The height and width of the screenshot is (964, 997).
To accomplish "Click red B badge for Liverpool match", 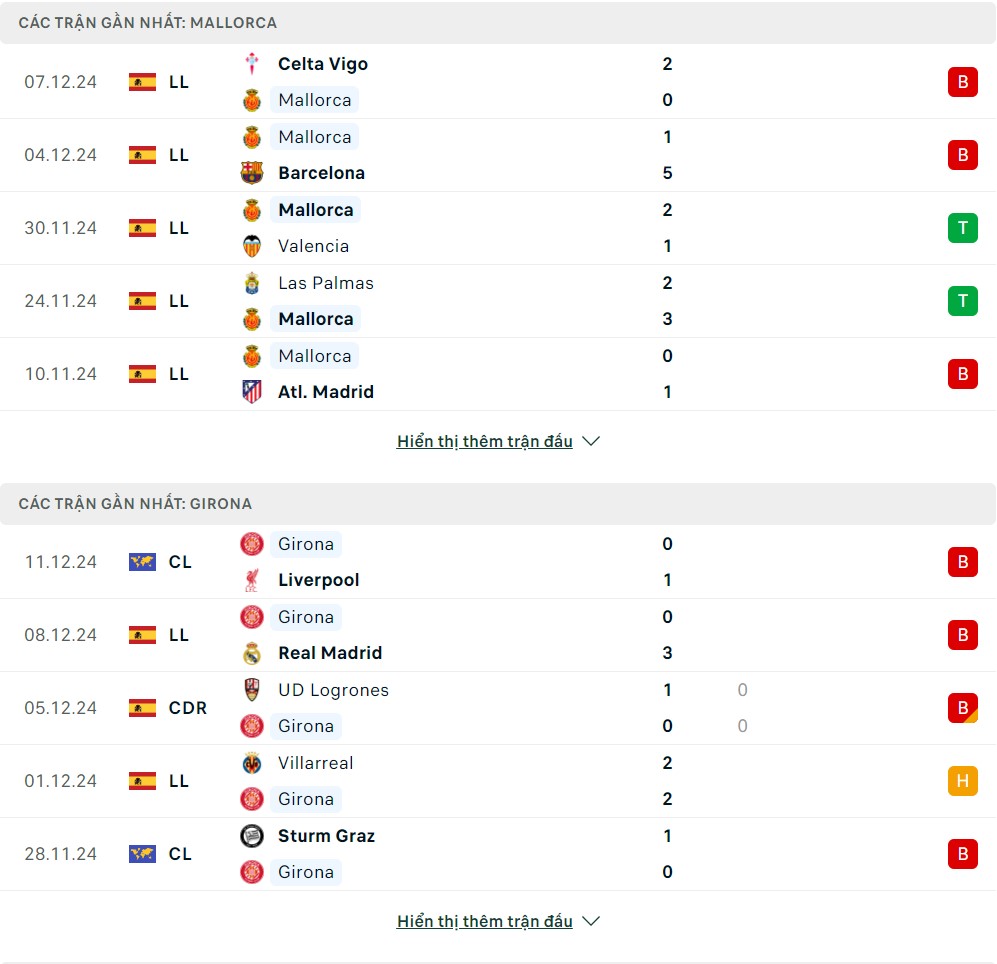I will tap(962, 562).
